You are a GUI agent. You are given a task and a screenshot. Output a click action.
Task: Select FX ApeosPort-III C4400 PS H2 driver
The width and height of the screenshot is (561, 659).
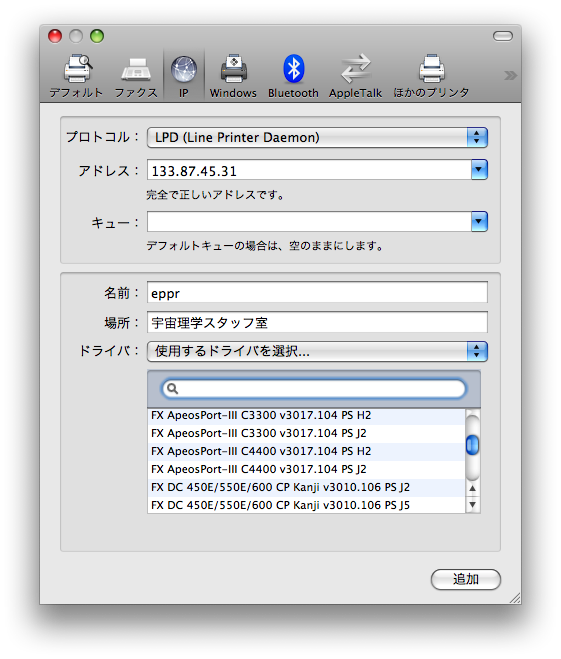point(306,451)
